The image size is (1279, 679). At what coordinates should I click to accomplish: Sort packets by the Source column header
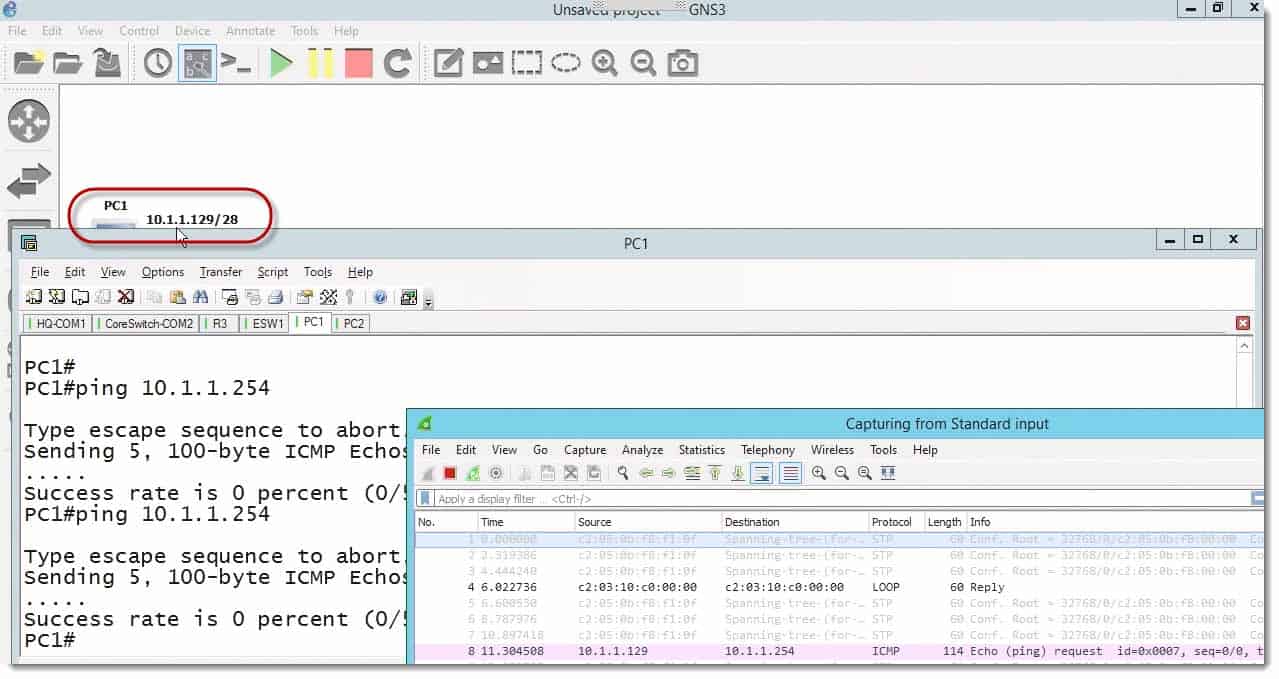pos(648,522)
